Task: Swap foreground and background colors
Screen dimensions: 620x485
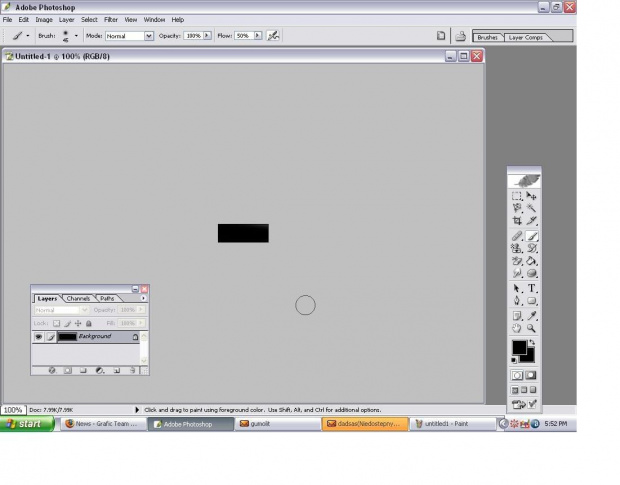Action: point(532,342)
